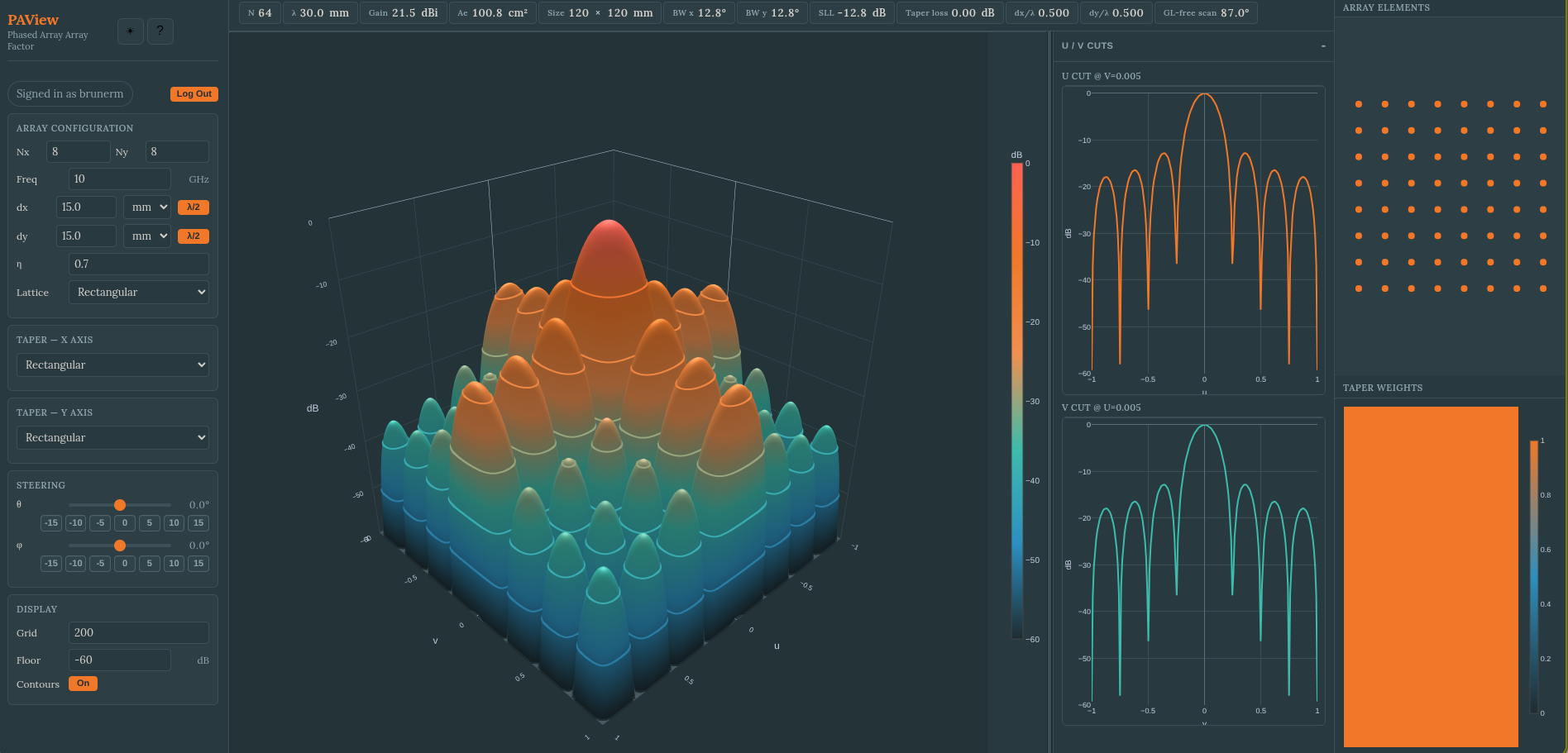
Task: Select the θ steering preset 10
Action: (x=174, y=523)
